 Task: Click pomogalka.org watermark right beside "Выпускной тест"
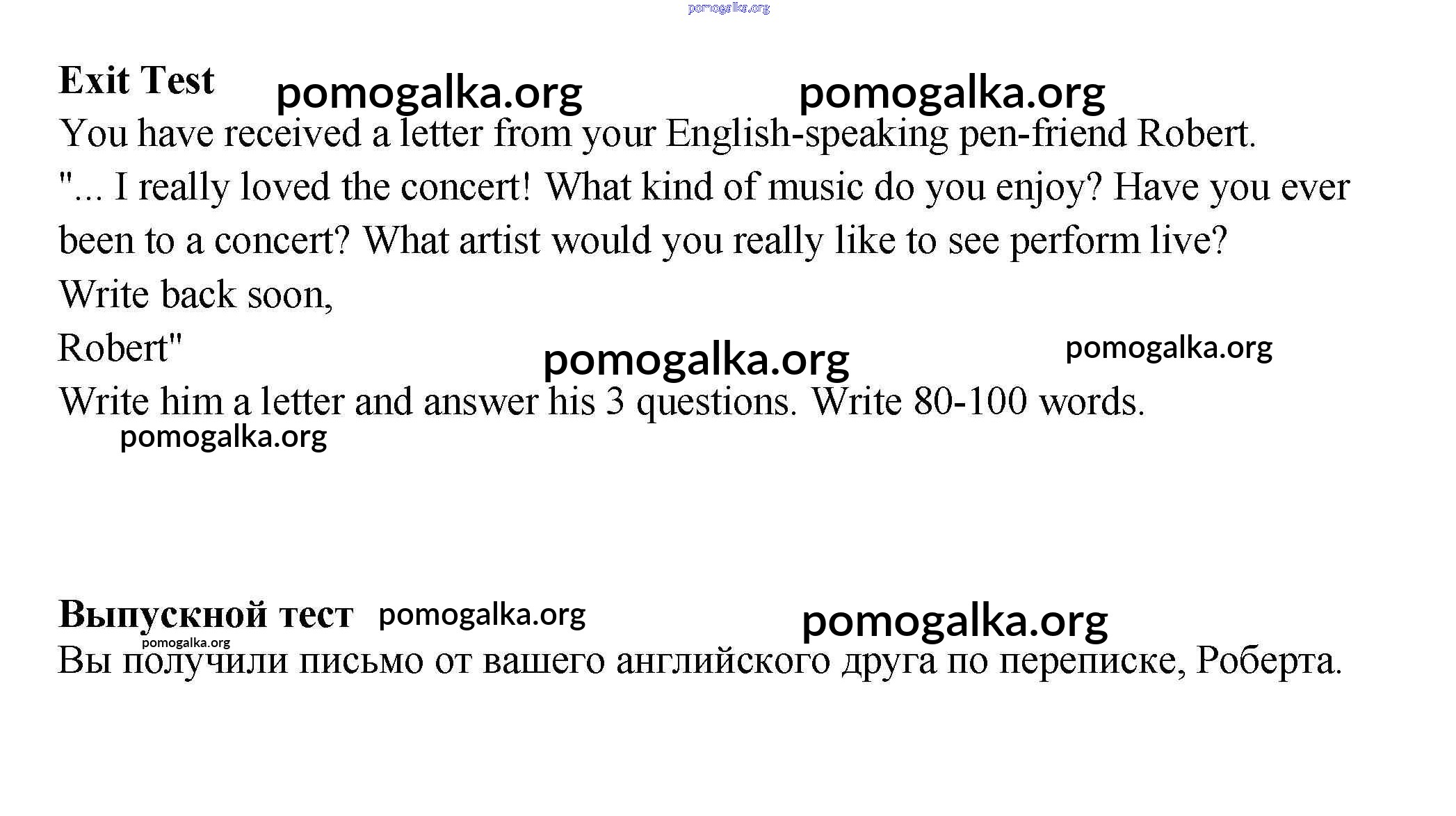click(482, 614)
